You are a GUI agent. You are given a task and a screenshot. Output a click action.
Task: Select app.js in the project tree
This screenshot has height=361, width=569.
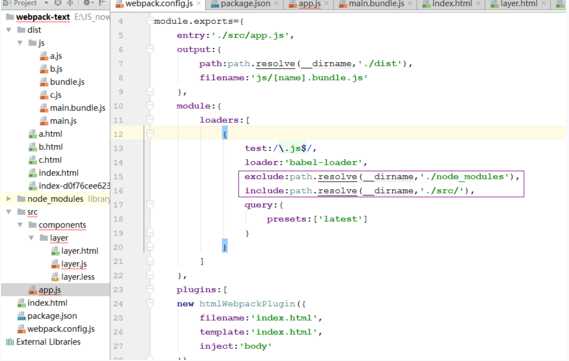[50, 290]
